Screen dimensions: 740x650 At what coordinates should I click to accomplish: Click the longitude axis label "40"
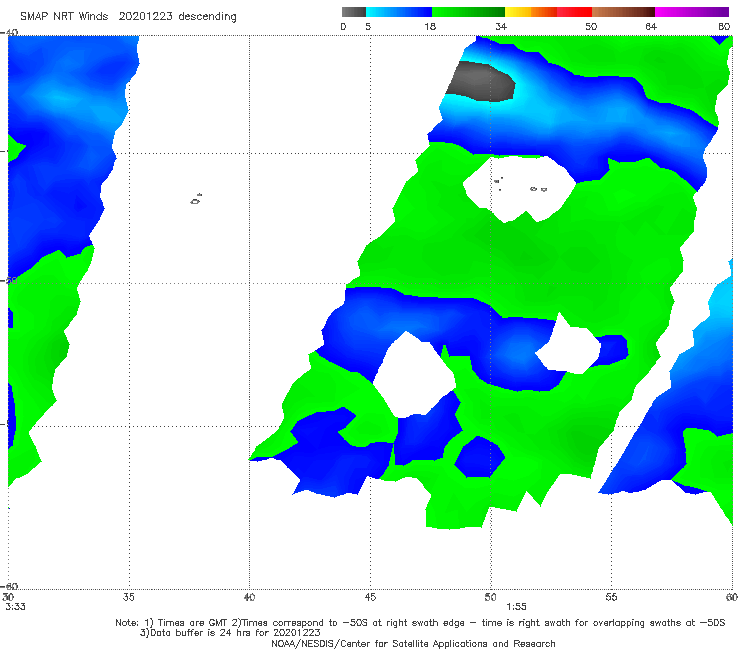(249, 597)
